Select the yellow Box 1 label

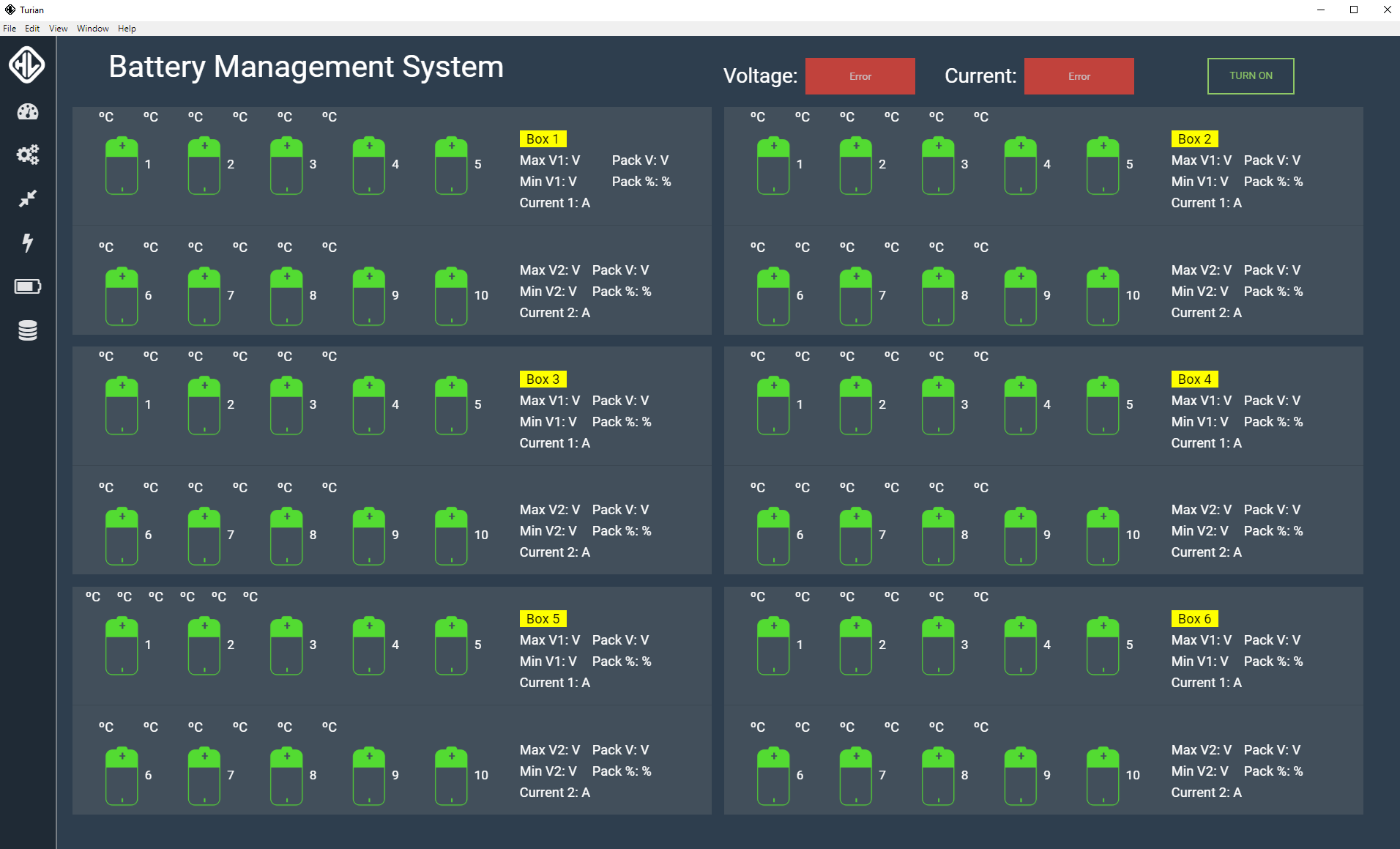[x=543, y=139]
